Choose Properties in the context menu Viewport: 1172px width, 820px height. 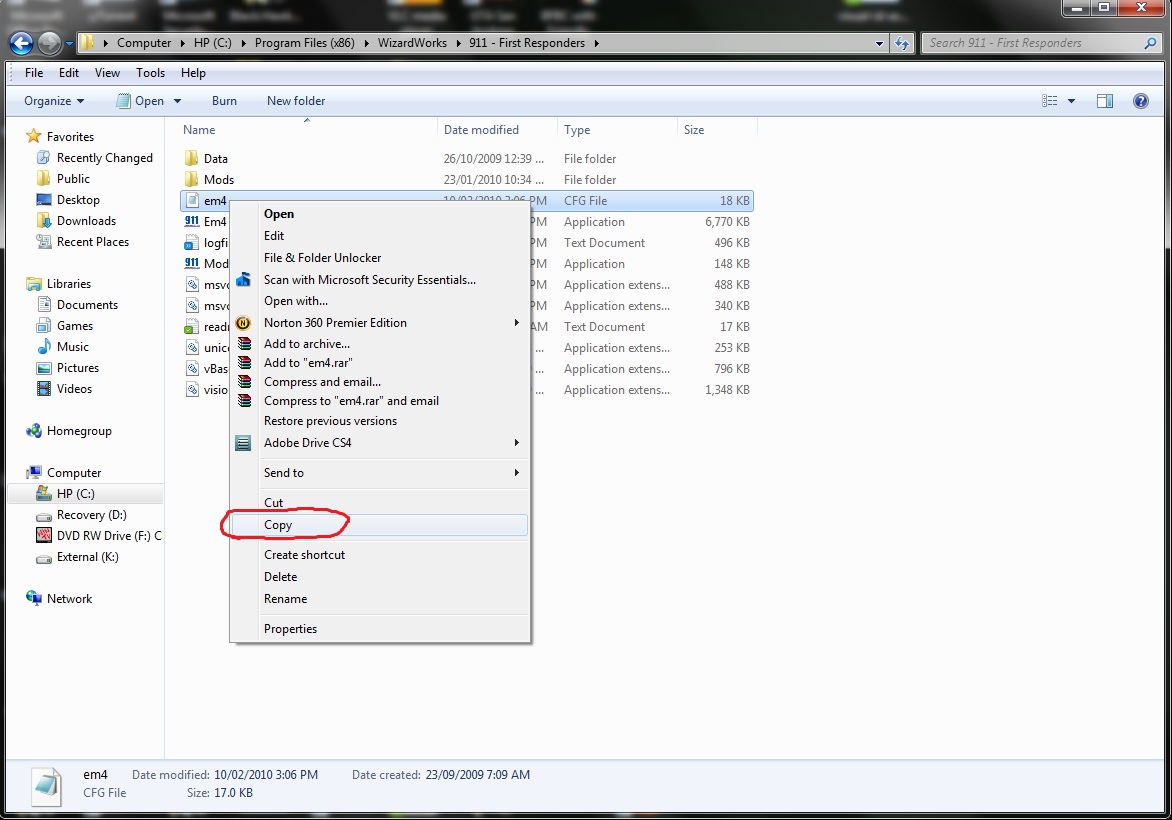click(x=380, y=629)
